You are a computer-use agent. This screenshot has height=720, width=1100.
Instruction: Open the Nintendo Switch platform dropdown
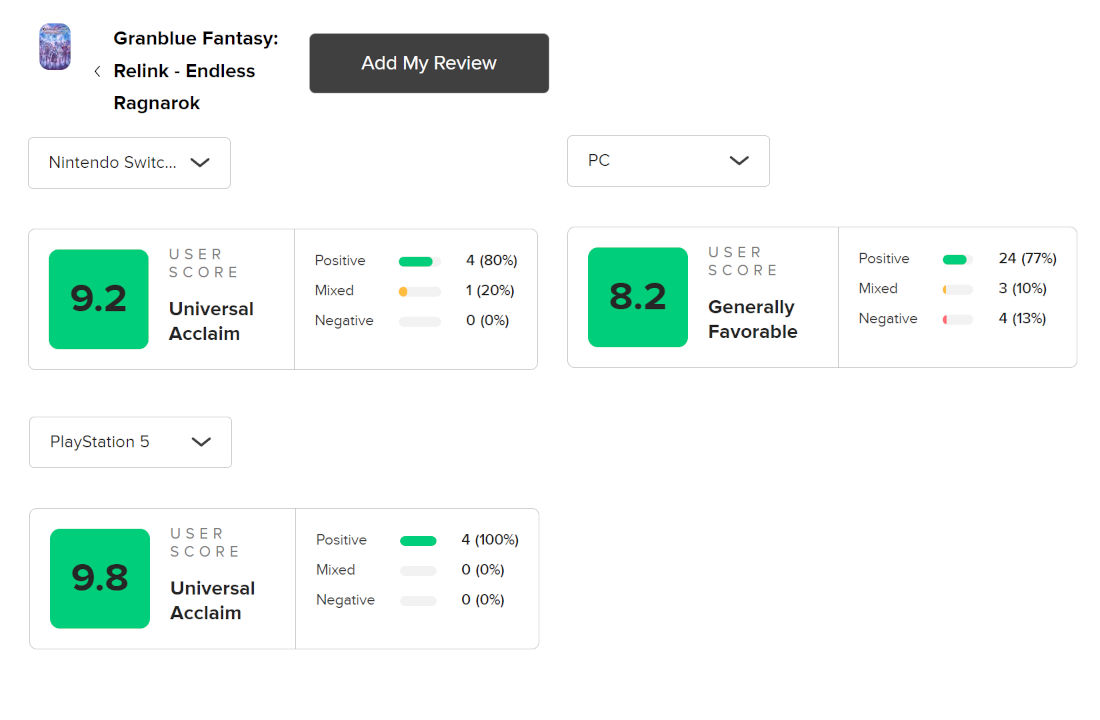[129, 163]
